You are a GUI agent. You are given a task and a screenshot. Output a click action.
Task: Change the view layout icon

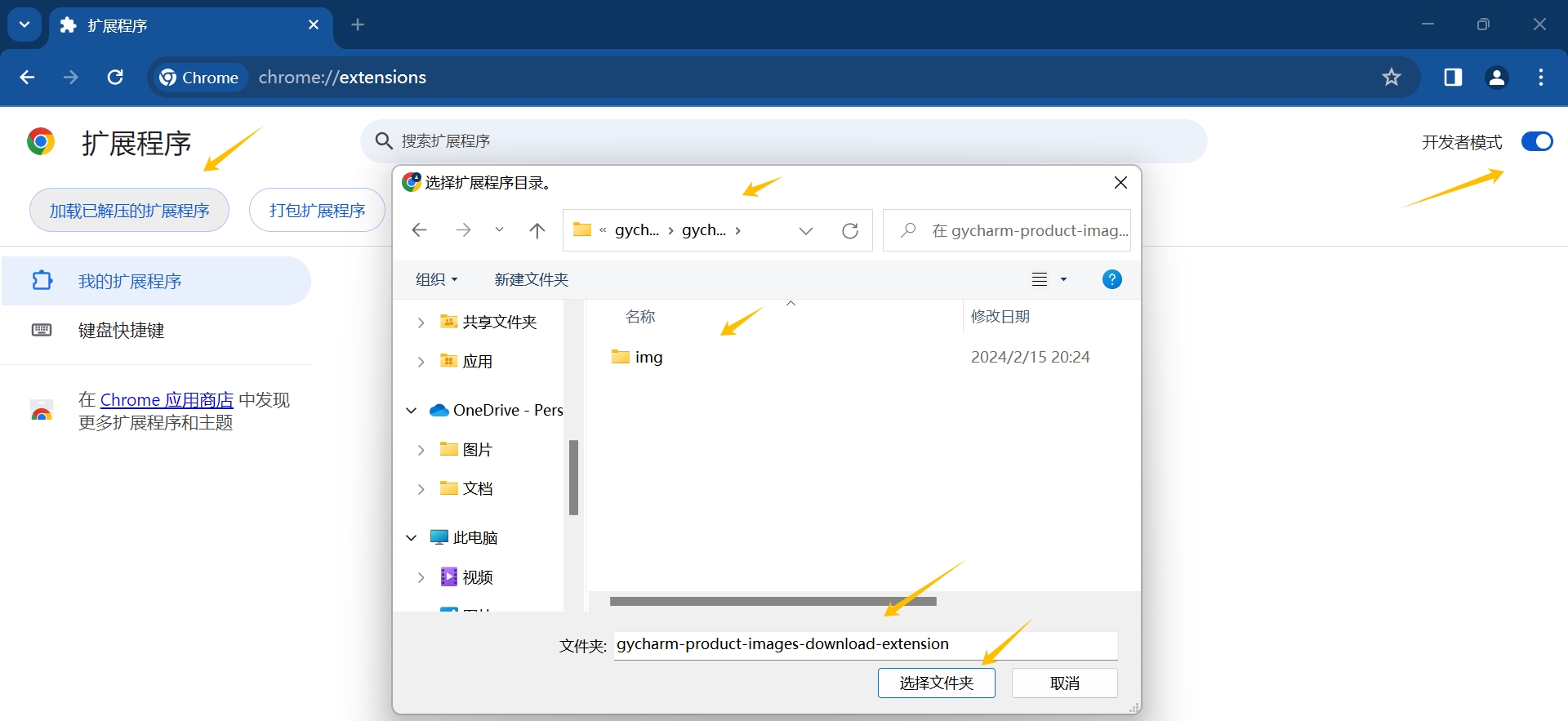point(1040,279)
